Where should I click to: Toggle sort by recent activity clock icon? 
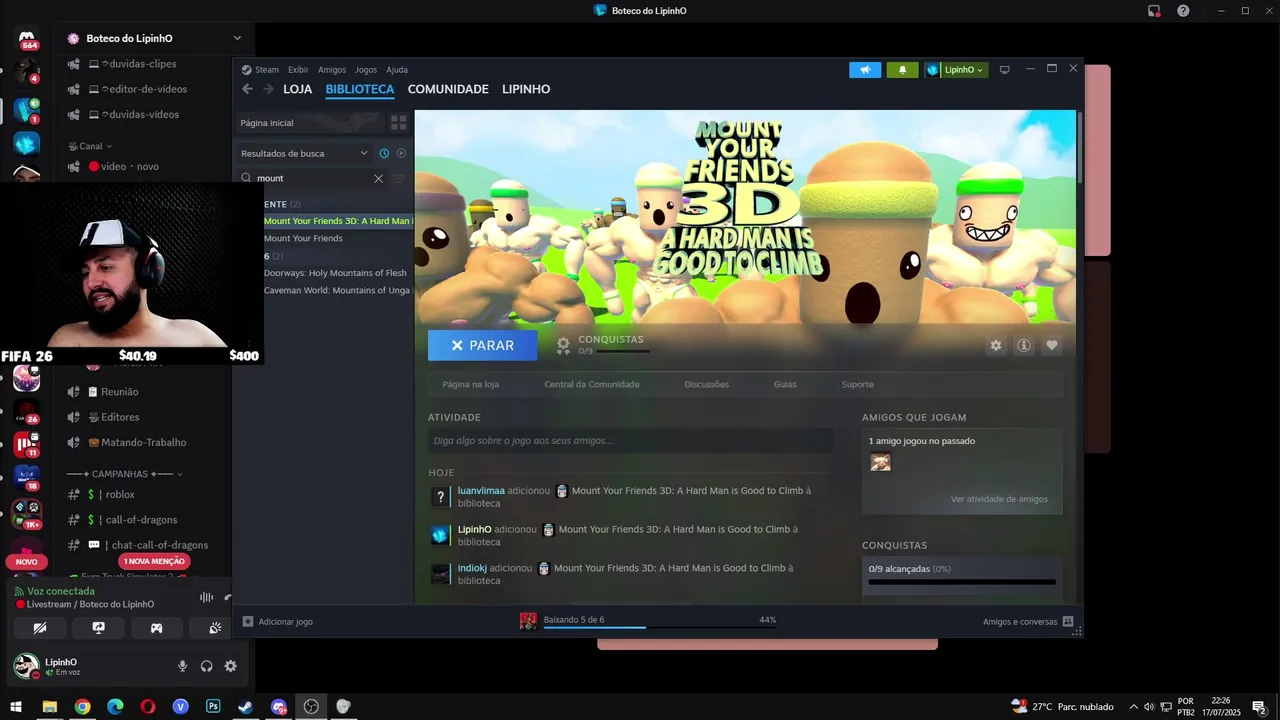click(384, 153)
